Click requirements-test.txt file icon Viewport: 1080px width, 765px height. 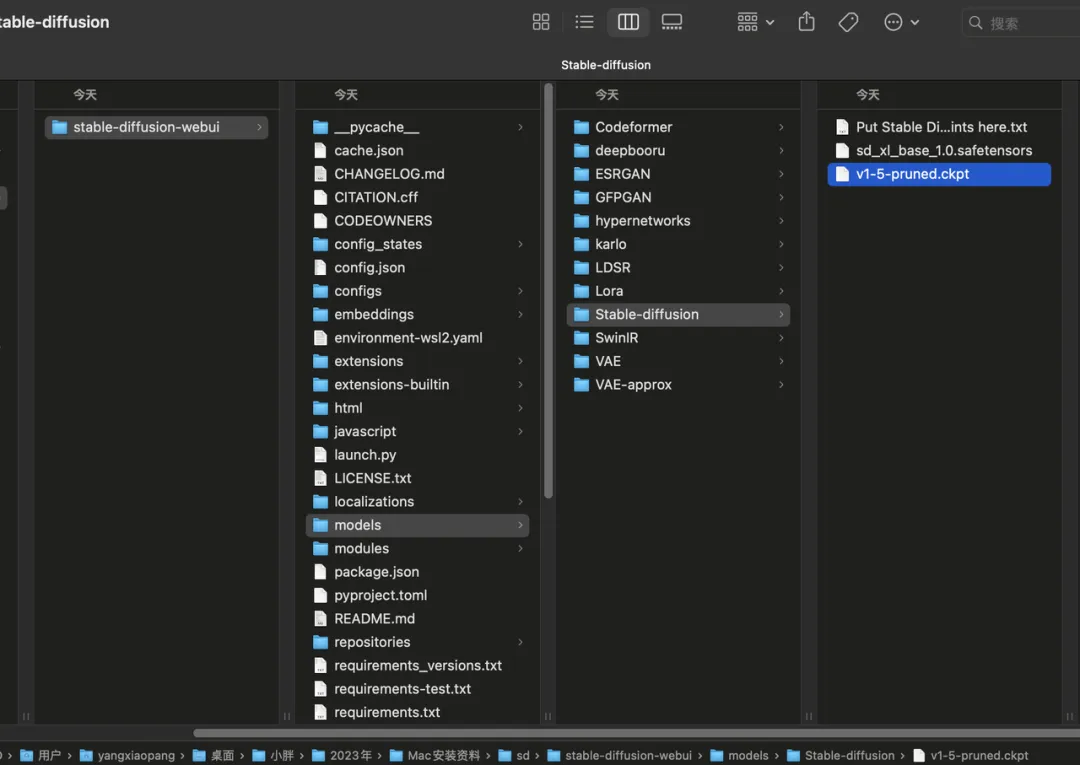[320, 689]
